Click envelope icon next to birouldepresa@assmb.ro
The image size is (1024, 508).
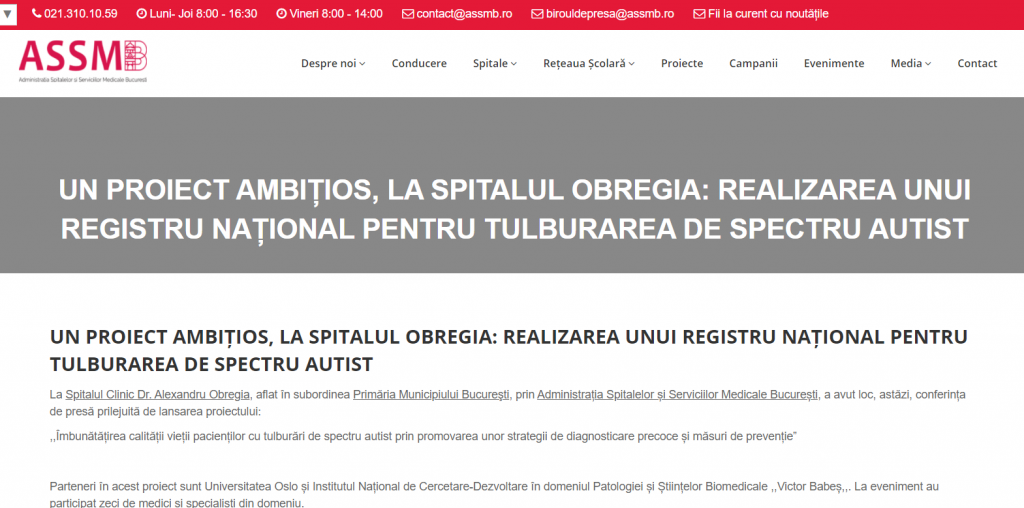538,14
